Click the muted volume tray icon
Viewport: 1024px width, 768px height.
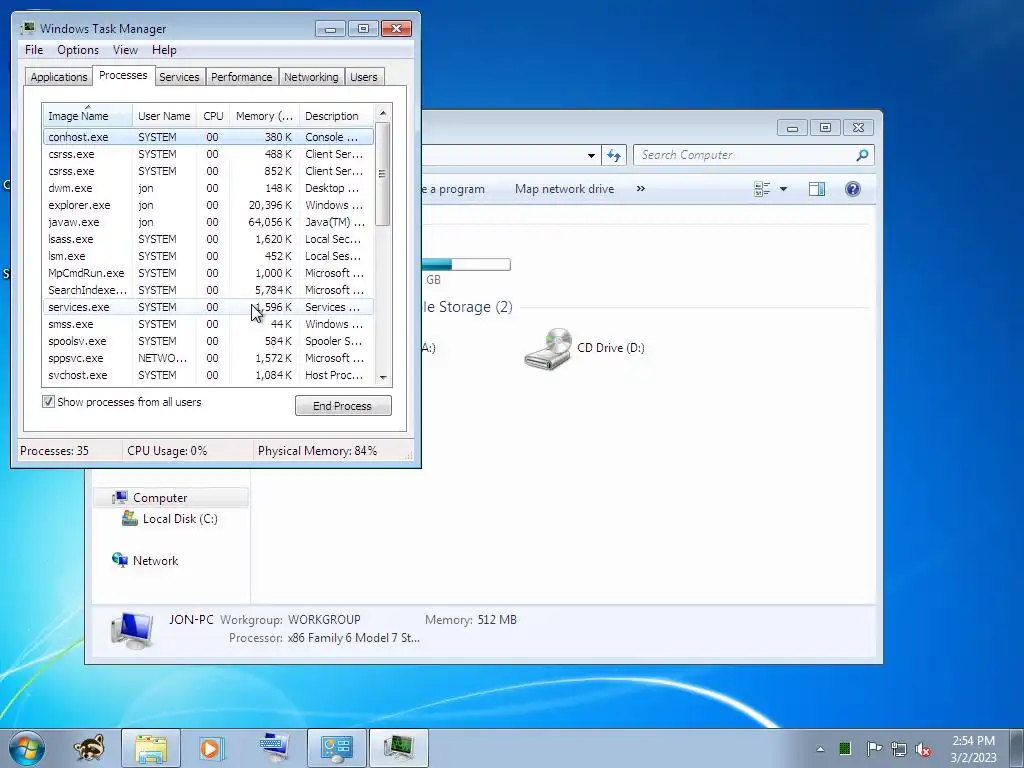(923, 749)
